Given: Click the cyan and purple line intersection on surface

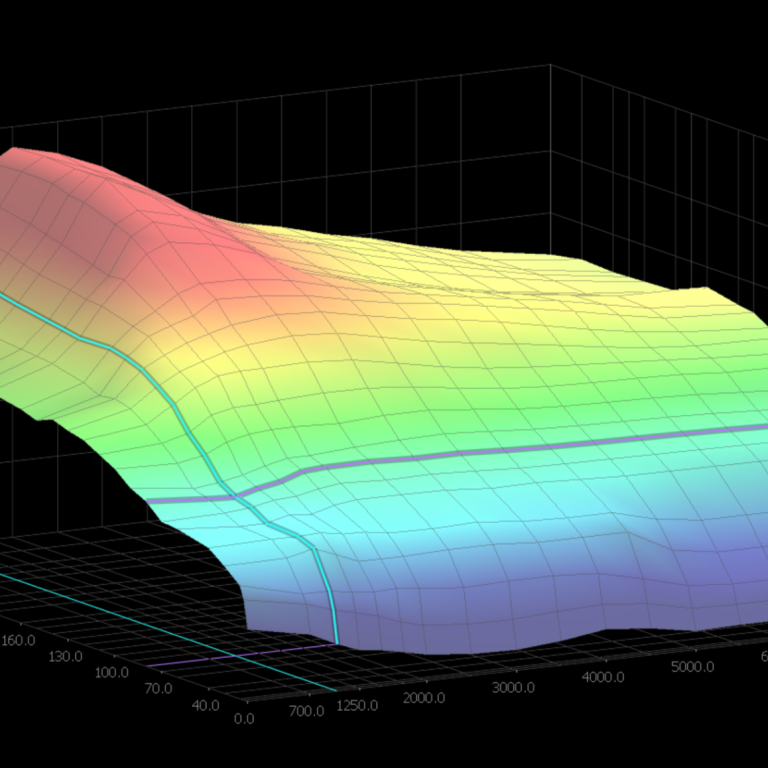Looking at the screenshot, I should (236, 495).
